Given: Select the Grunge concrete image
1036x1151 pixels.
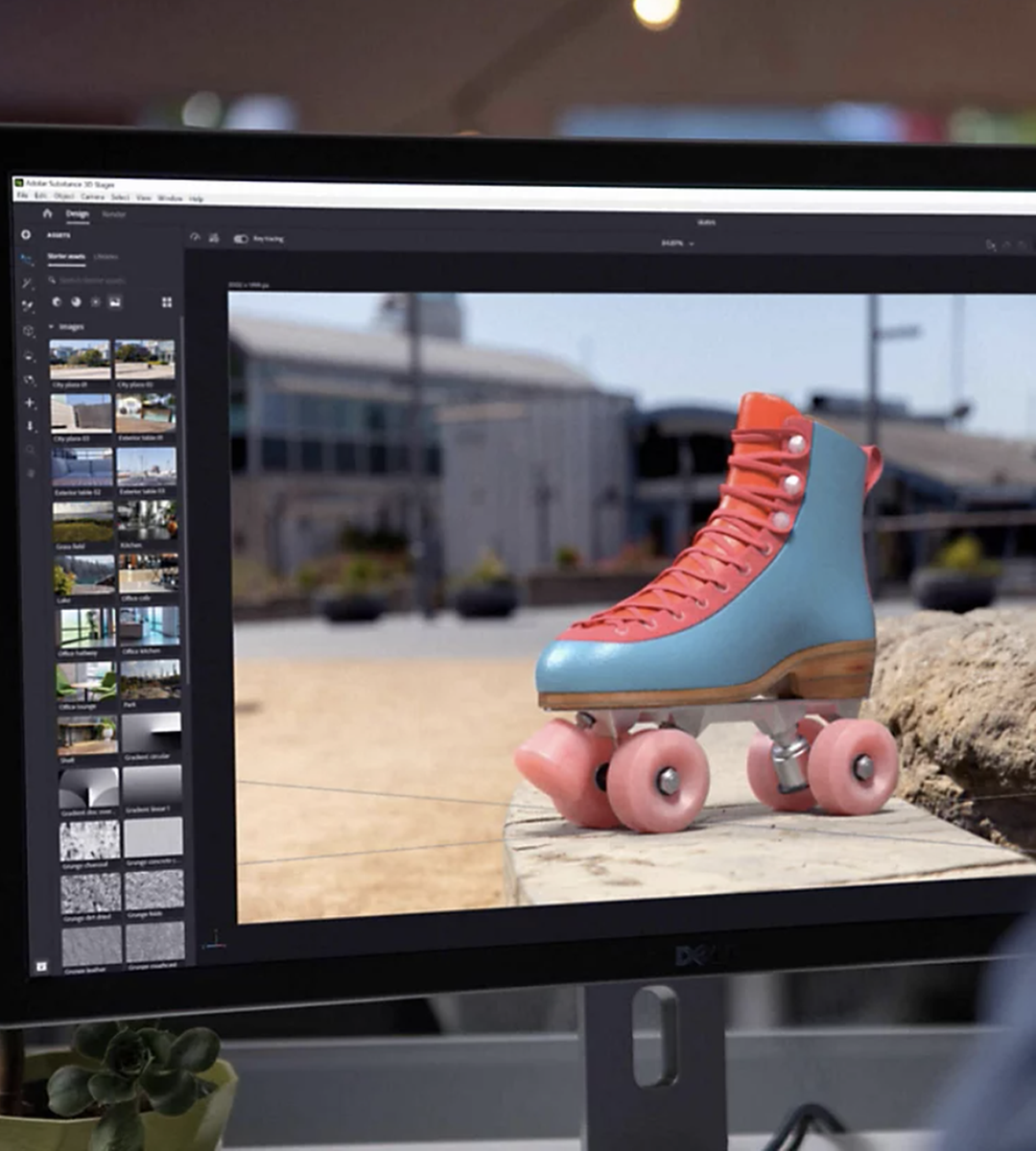Looking at the screenshot, I should pyautogui.click(x=153, y=838).
